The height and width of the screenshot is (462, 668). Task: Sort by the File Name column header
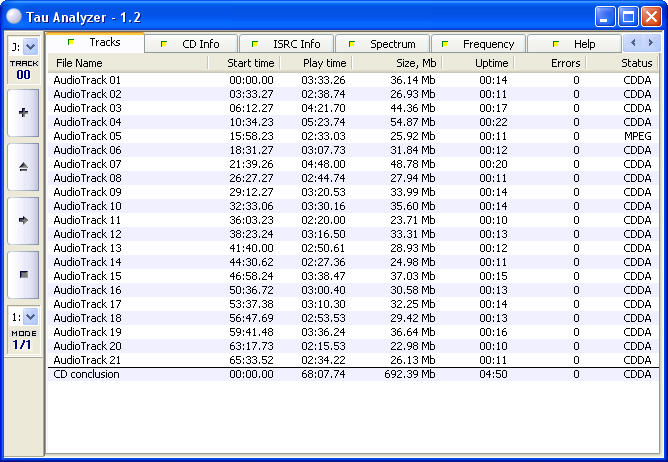pos(79,63)
